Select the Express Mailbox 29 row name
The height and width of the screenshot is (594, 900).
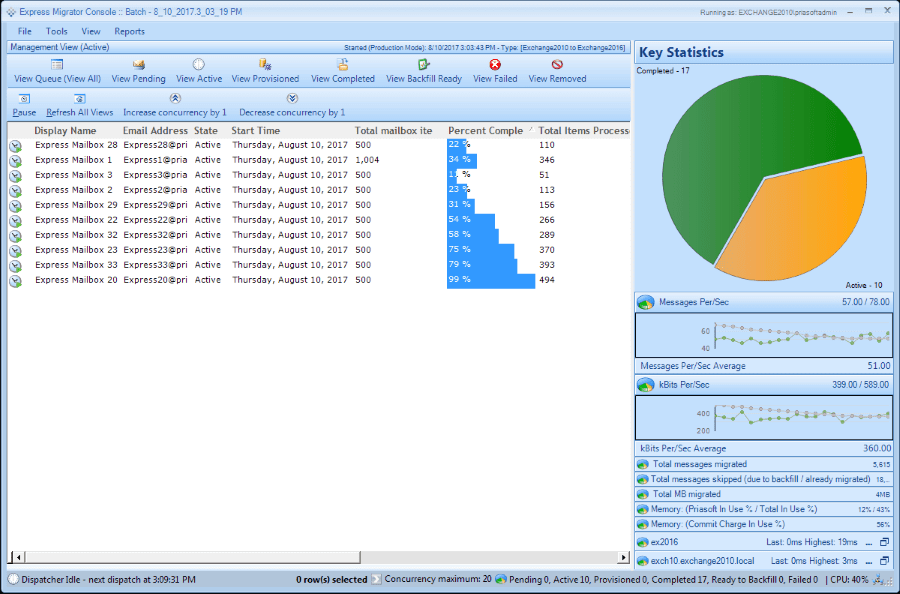click(76, 205)
